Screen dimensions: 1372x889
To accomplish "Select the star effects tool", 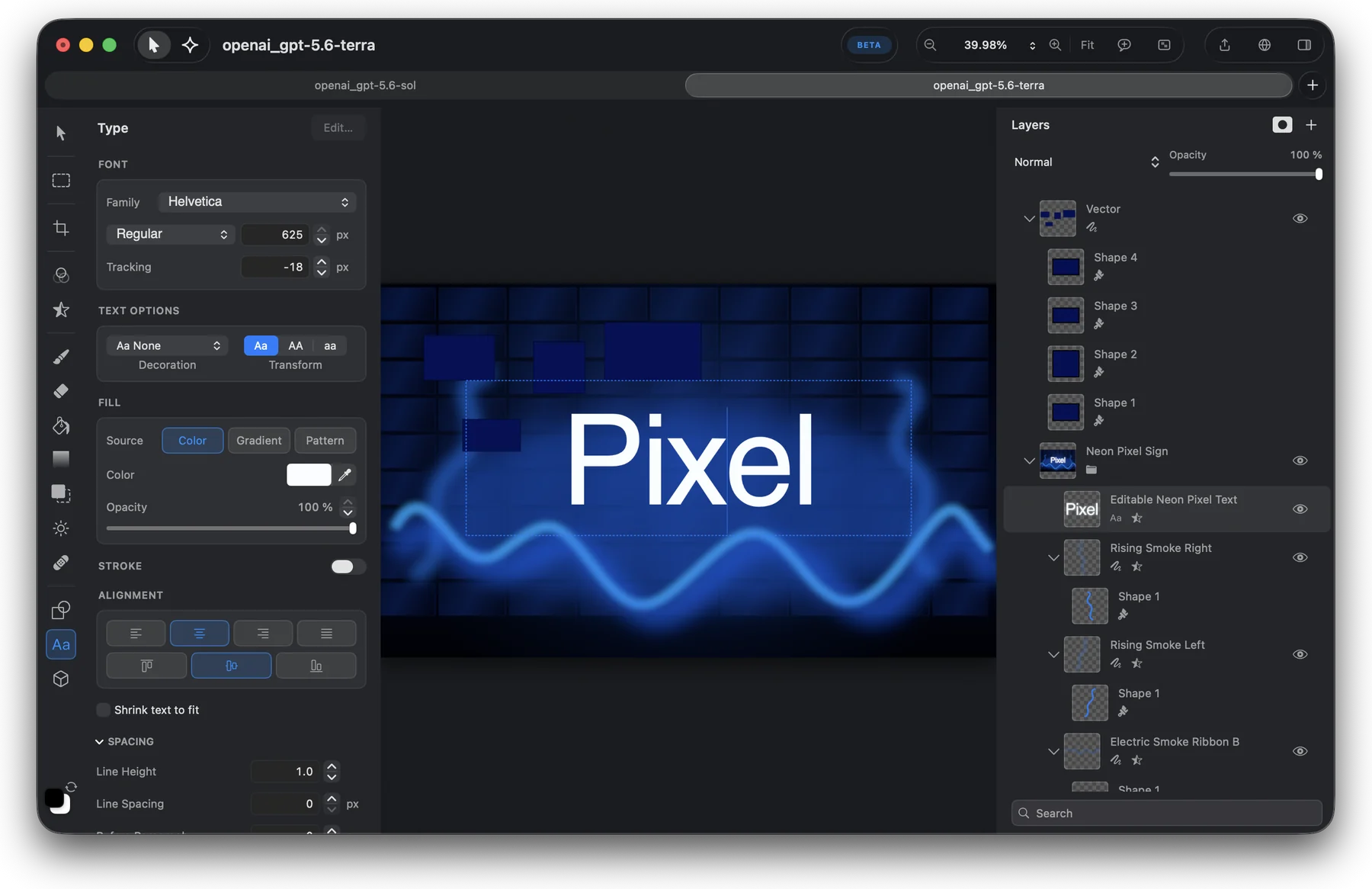I will [61, 310].
